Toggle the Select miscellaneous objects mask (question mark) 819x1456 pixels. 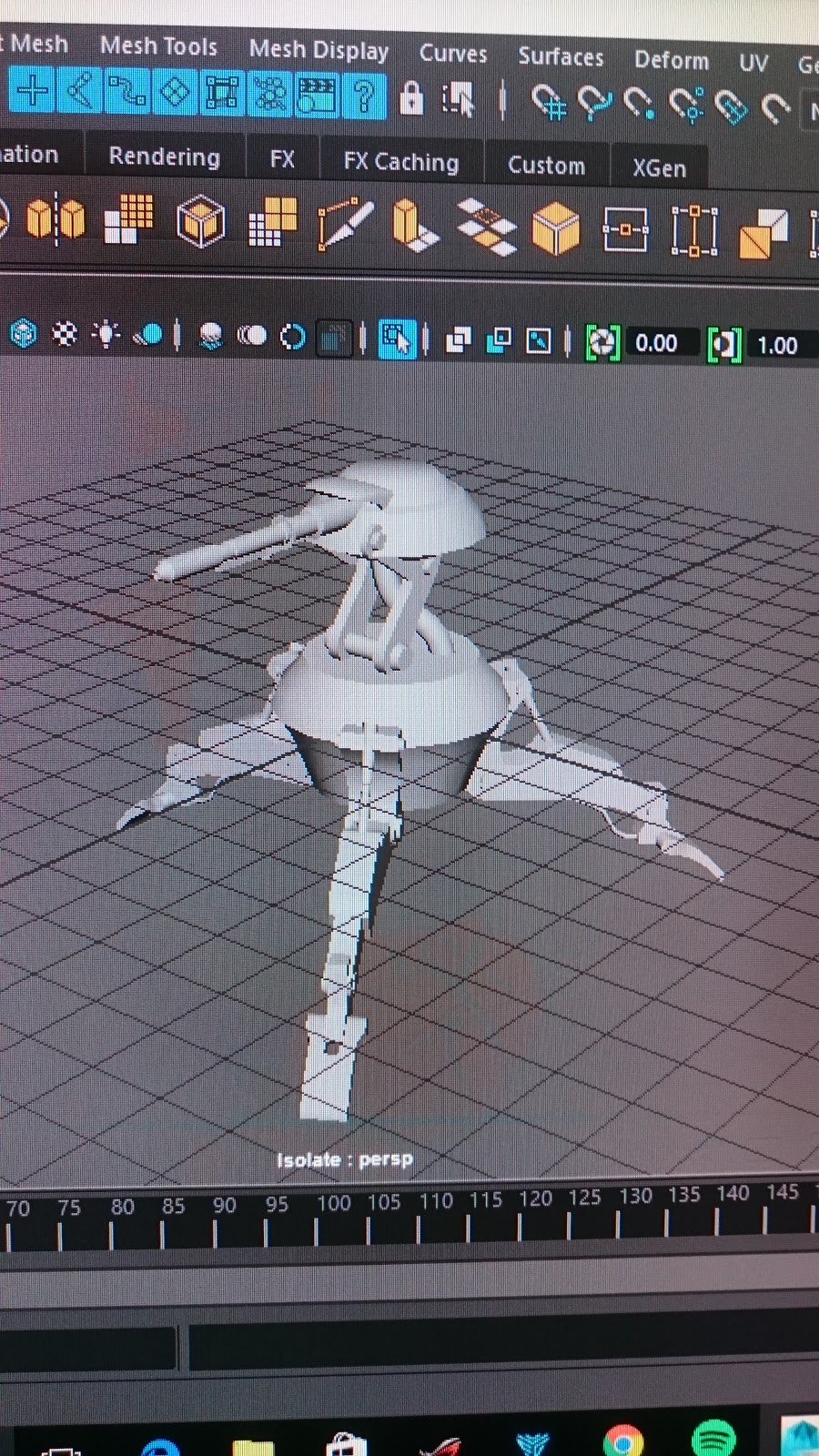364,96
